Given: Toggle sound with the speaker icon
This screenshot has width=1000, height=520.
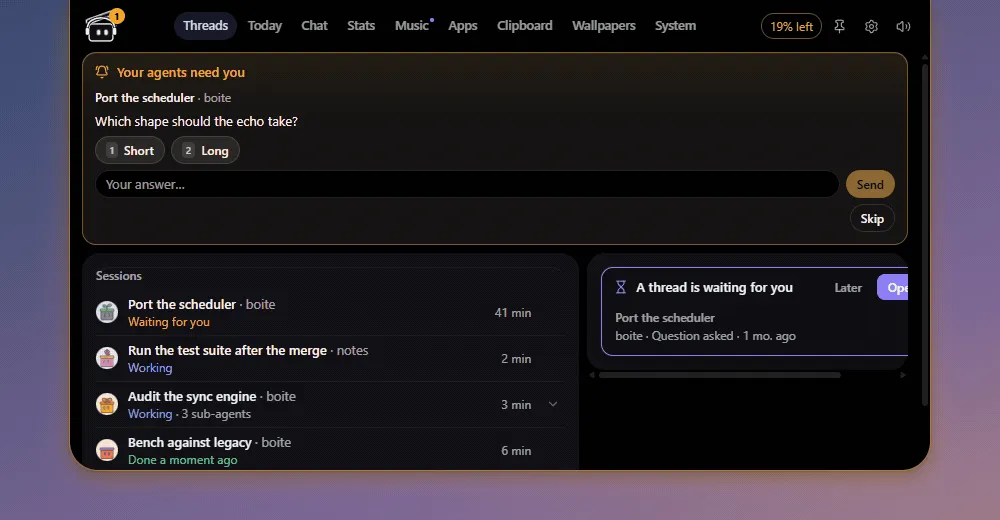Looking at the screenshot, I should 903,26.
